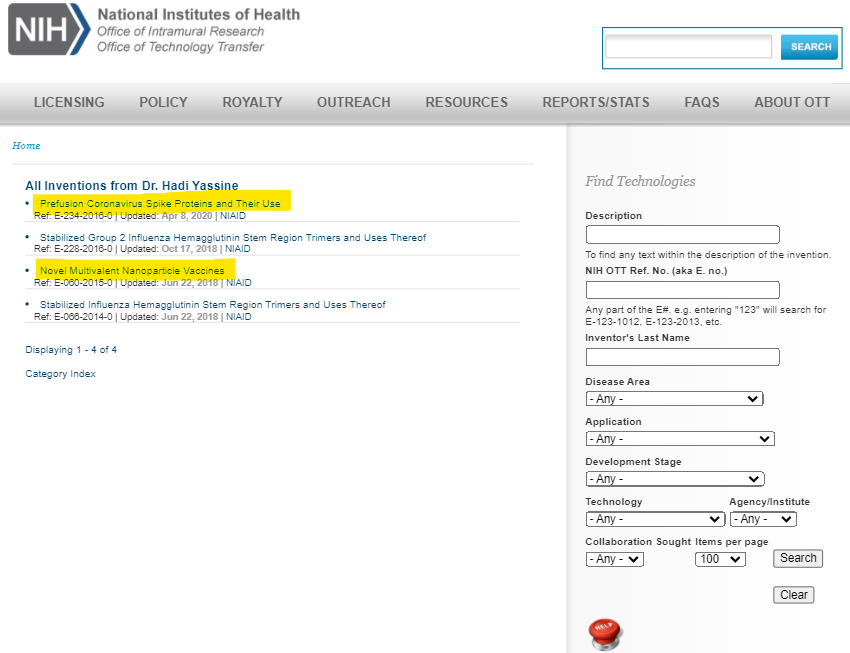Click the 'Office of Technology Transfer' header text
The height and width of the screenshot is (653, 850).
(x=181, y=47)
